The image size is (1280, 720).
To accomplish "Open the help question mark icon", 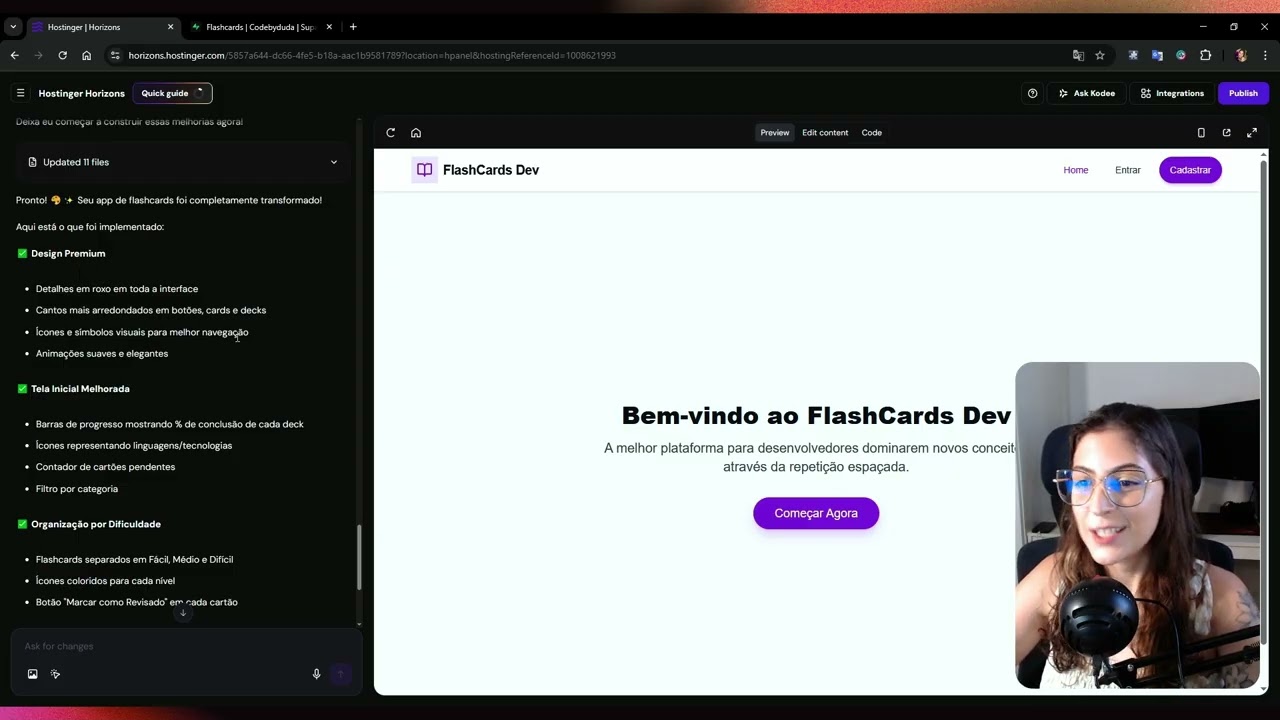I will pos(1032,93).
